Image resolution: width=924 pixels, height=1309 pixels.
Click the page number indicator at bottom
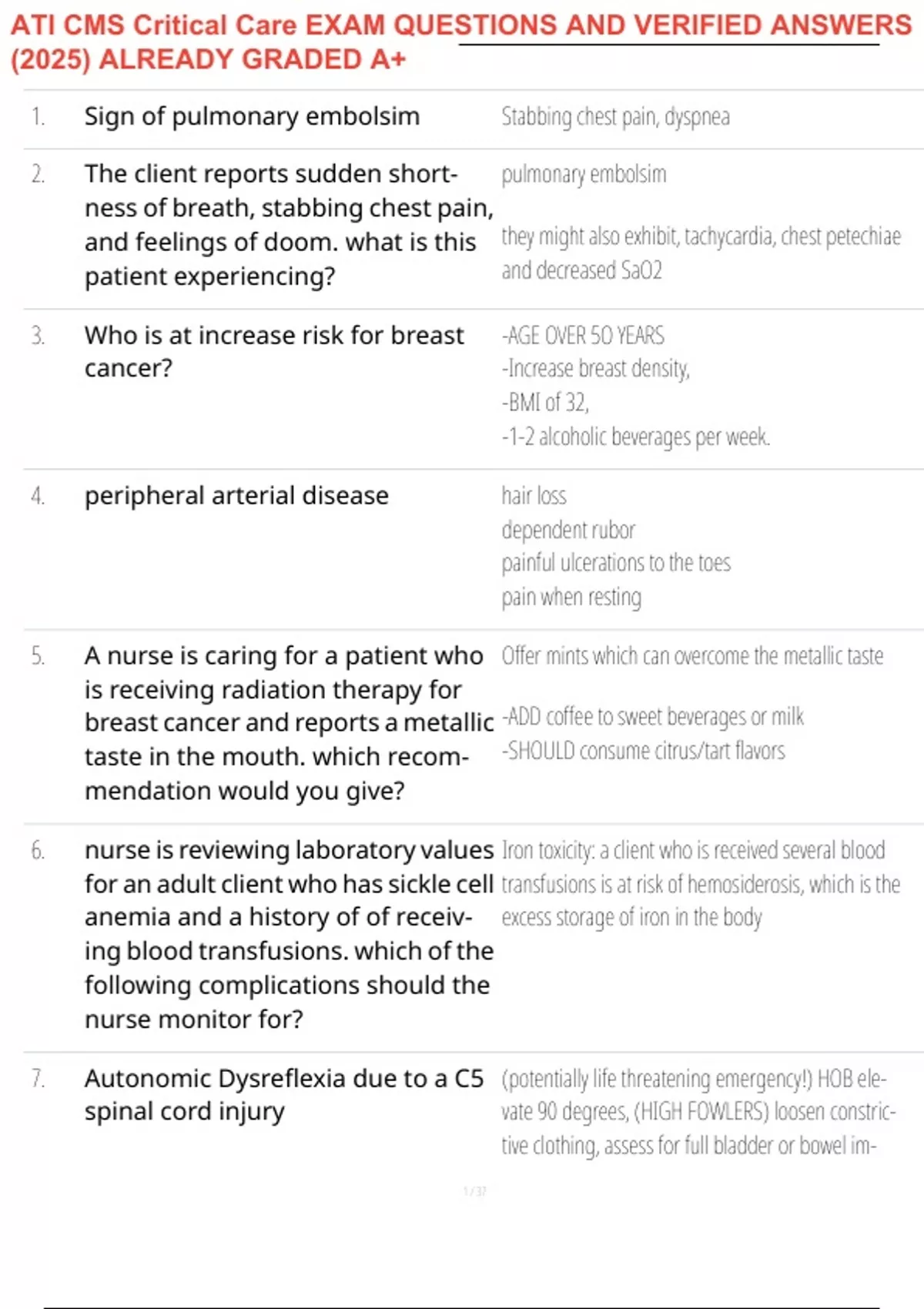(474, 1191)
